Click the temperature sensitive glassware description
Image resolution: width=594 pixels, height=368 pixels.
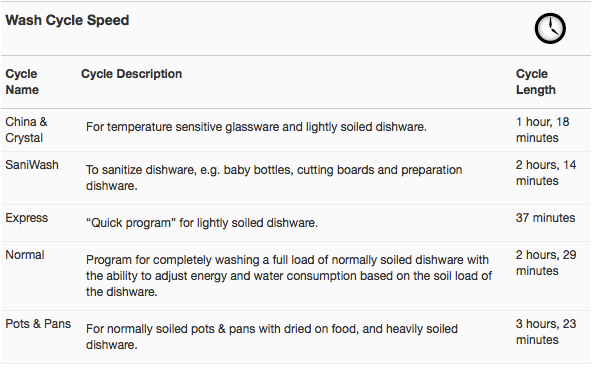tap(256, 127)
